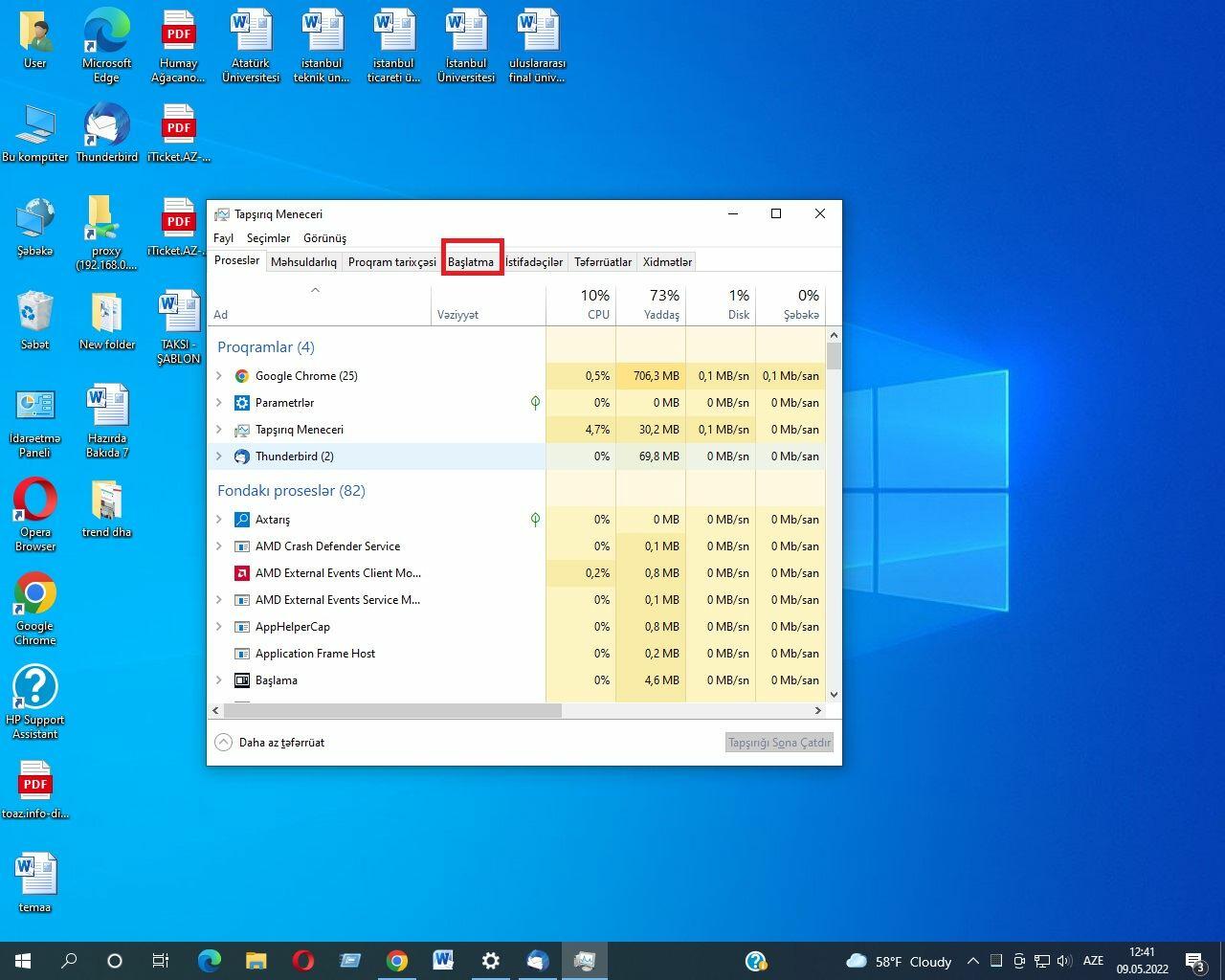Click the vertical scrollbar down arrow
The width and height of the screenshot is (1225, 980).
pyautogui.click(x=834, y=695)
